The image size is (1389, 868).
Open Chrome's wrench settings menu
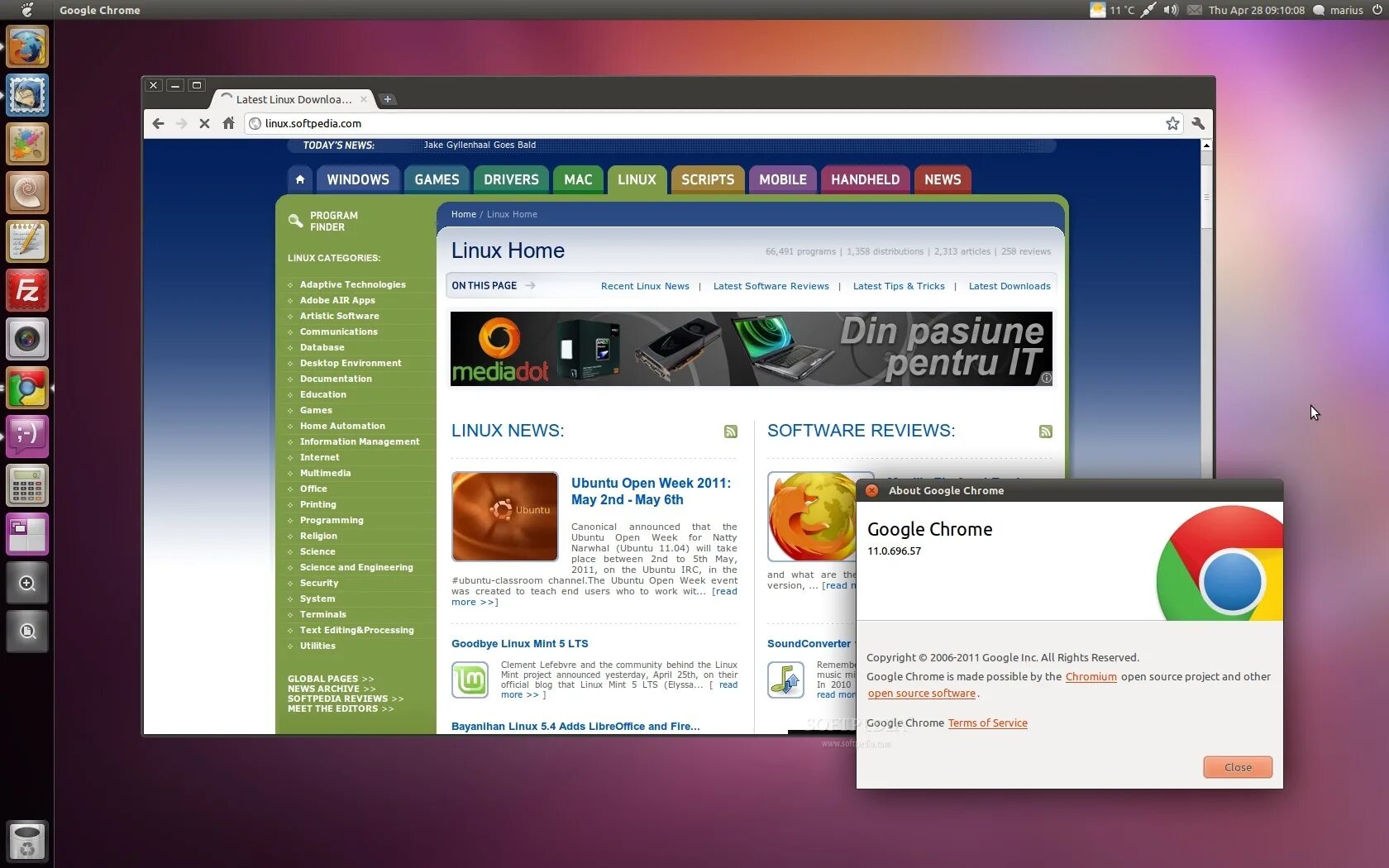pyautogui.click(x=1198, y=123)
